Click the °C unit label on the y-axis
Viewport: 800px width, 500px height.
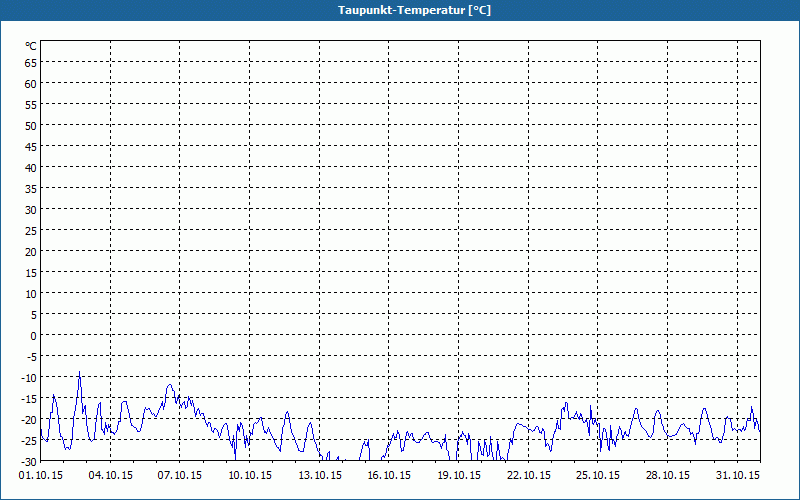pyautogui.click(x=31, y=46)
